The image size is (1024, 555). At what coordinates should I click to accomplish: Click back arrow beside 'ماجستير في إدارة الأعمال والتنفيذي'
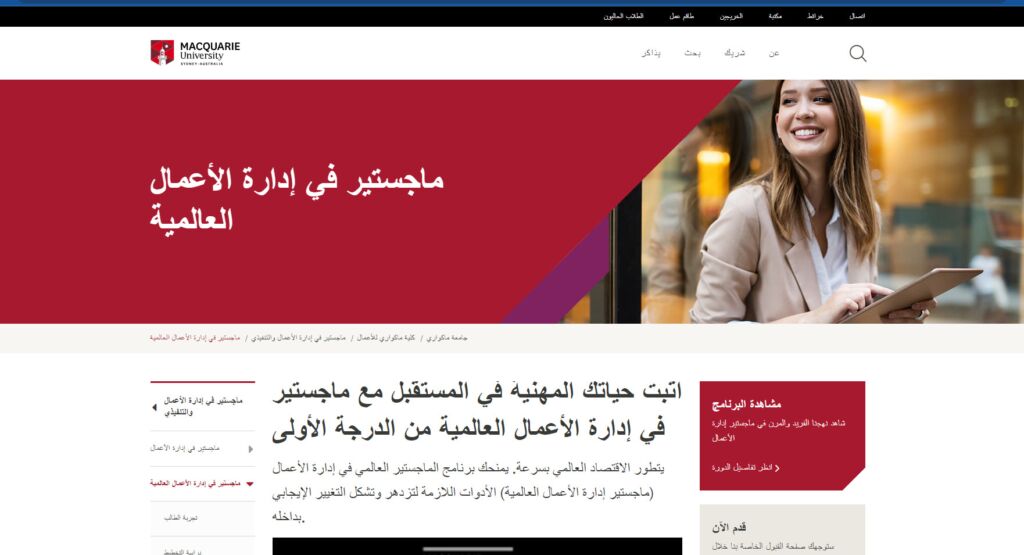click(x=154, y=407)
